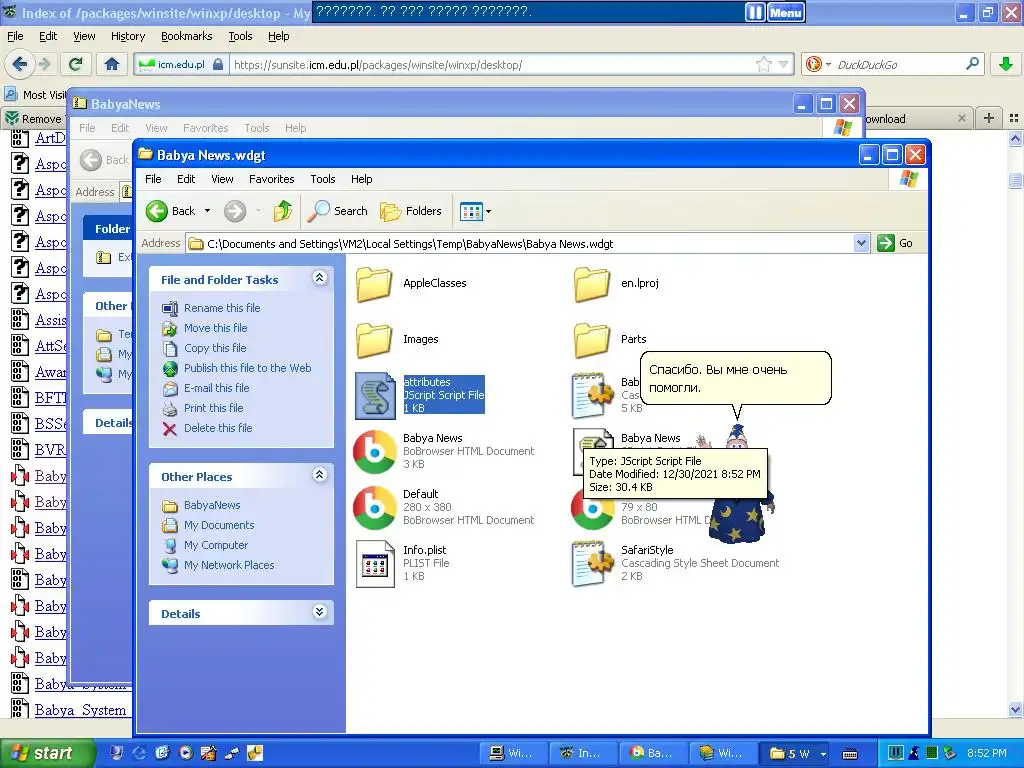Click Copy this file task
1024x768 pixels.
[215, 348]
